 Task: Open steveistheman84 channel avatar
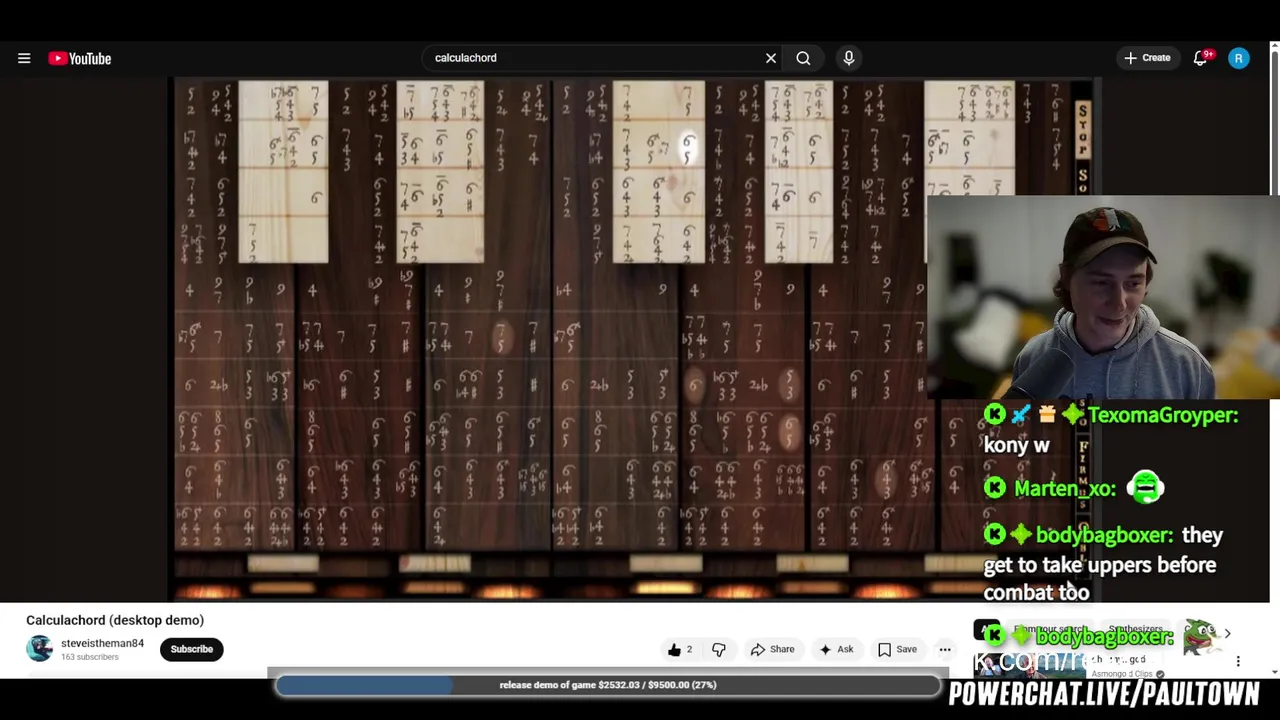[x=39, y=649]
